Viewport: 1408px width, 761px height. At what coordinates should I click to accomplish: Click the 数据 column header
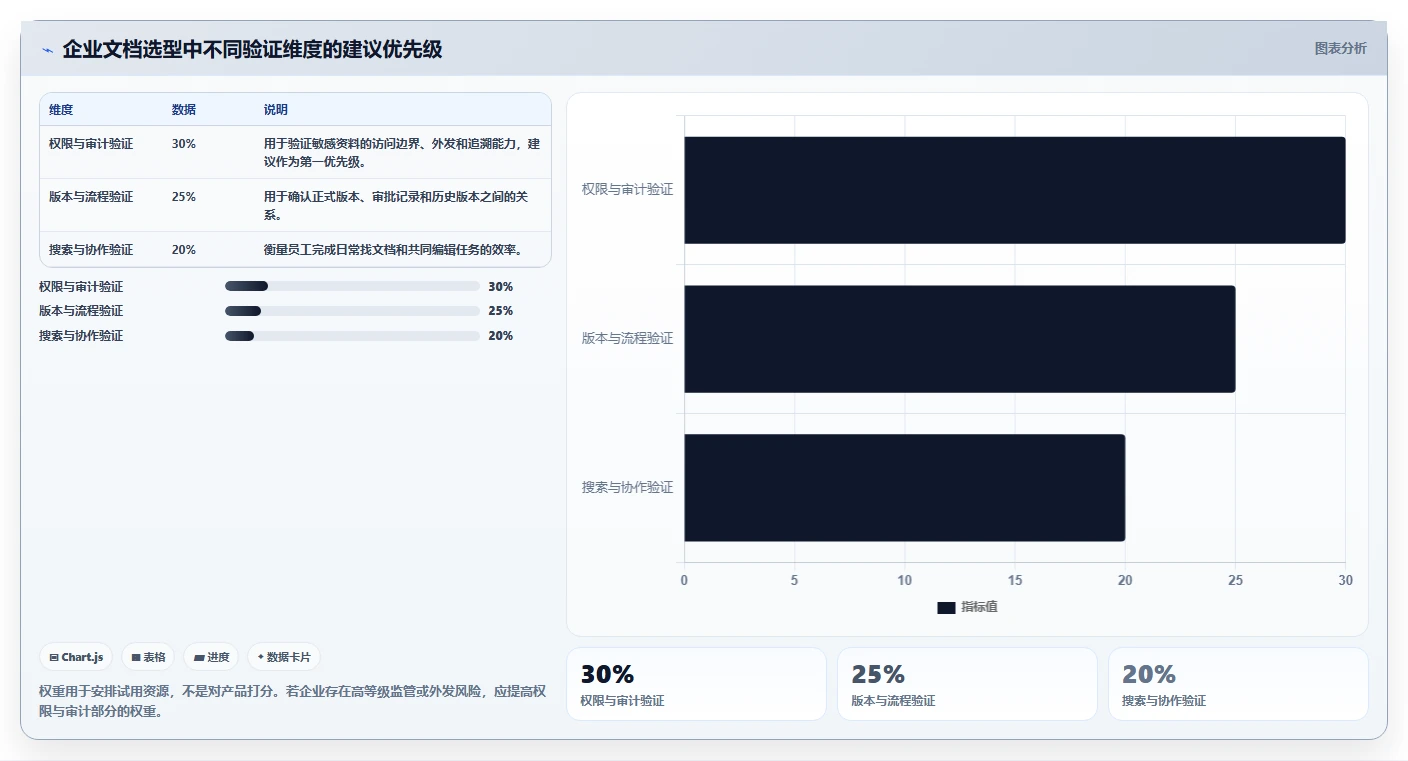tap(184, 110)
